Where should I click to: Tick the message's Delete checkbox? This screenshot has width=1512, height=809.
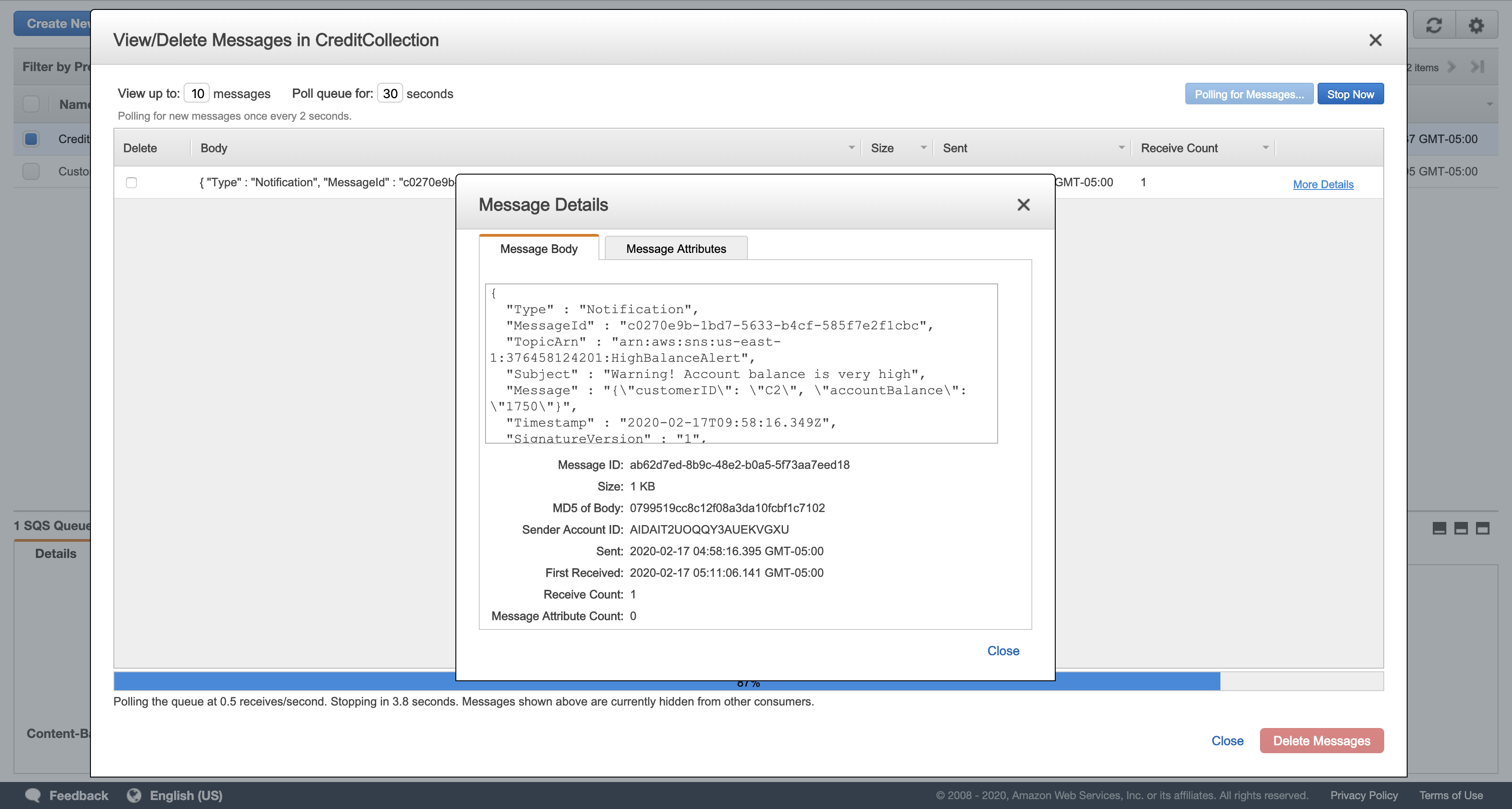tap(131, 183)
